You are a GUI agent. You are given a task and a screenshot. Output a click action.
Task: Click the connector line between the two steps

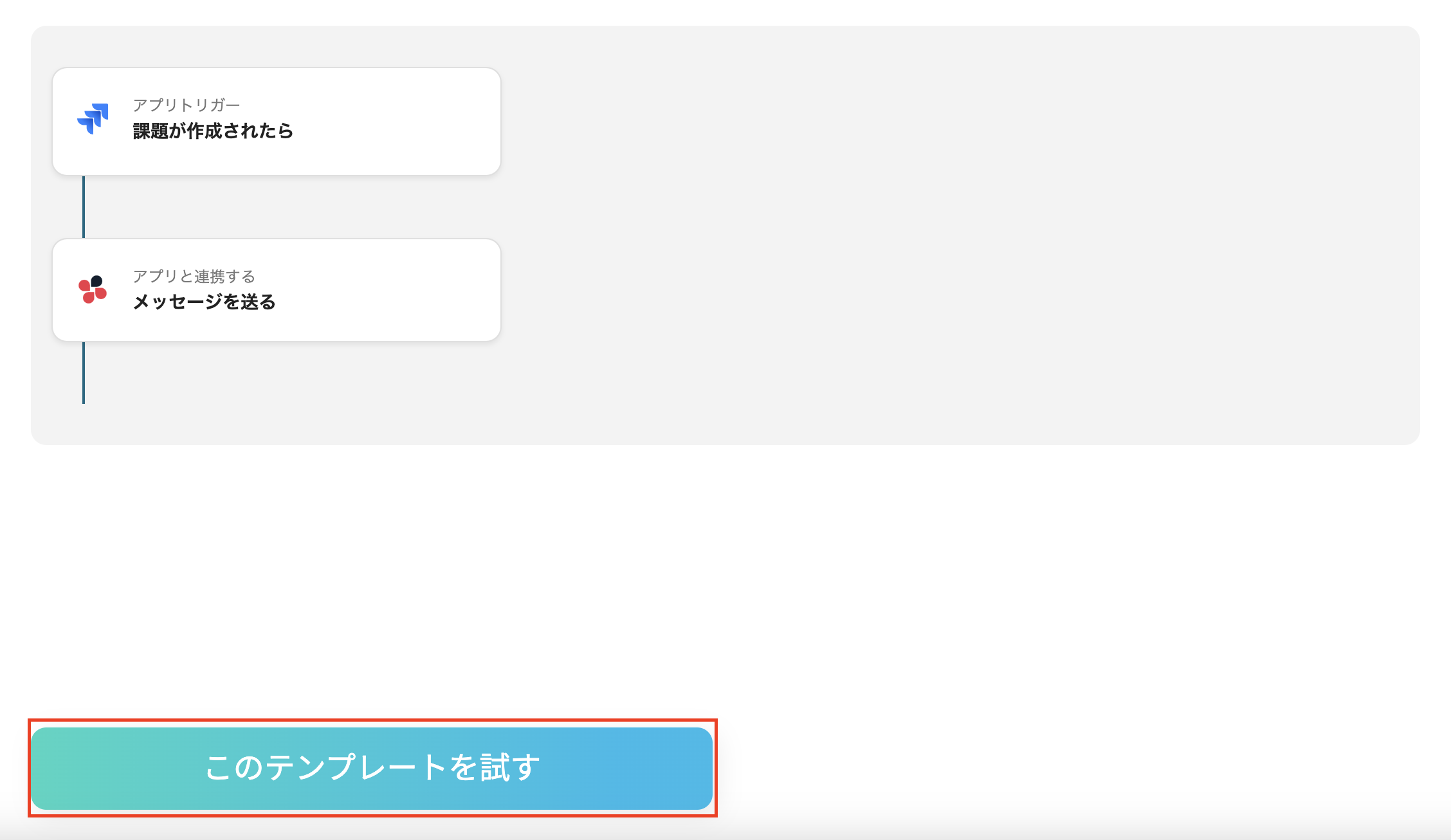[x=83, y=206]
